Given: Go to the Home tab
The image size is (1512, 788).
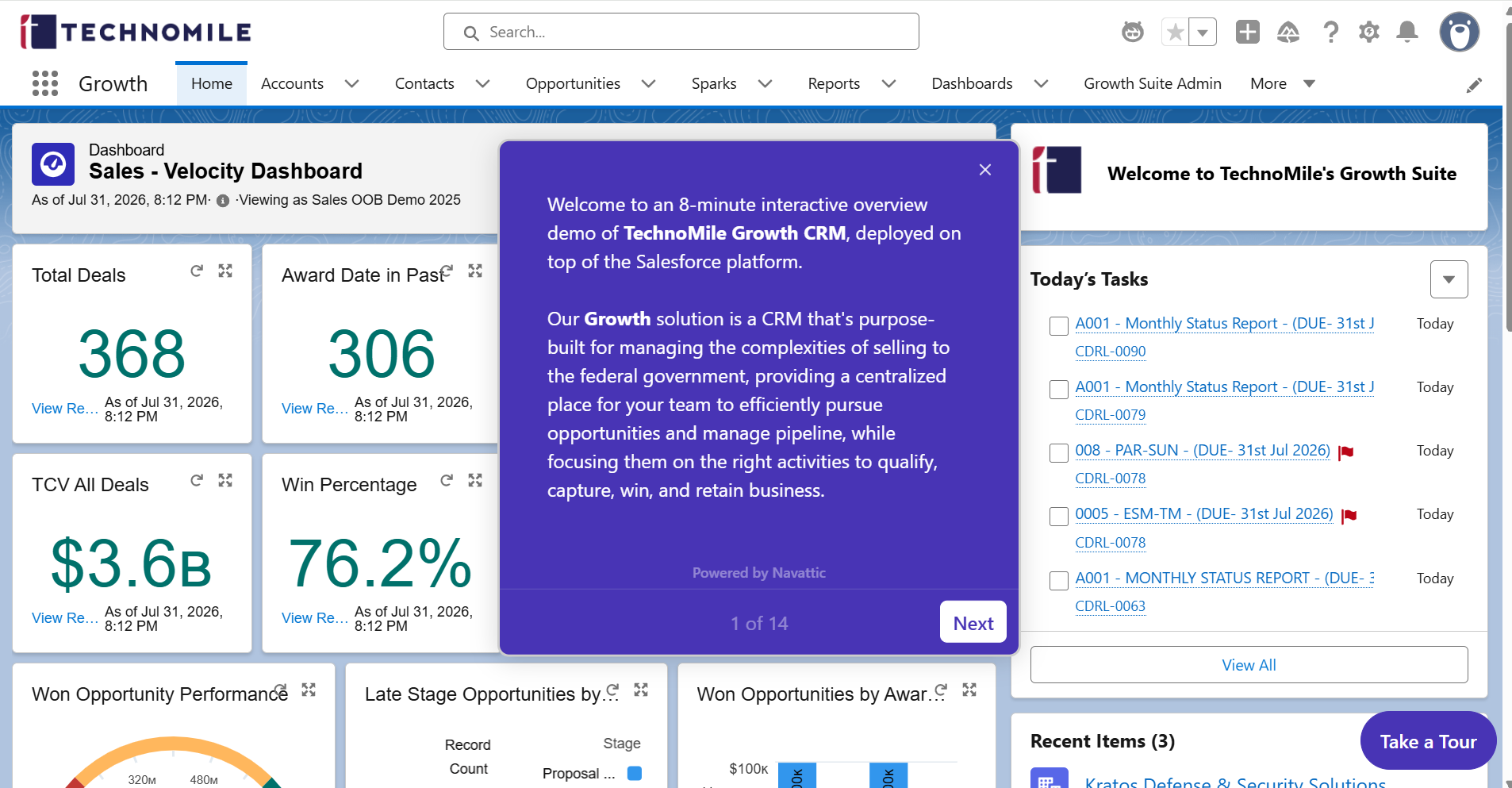Looking at the screenshot, I should click(x=212, y=84).
